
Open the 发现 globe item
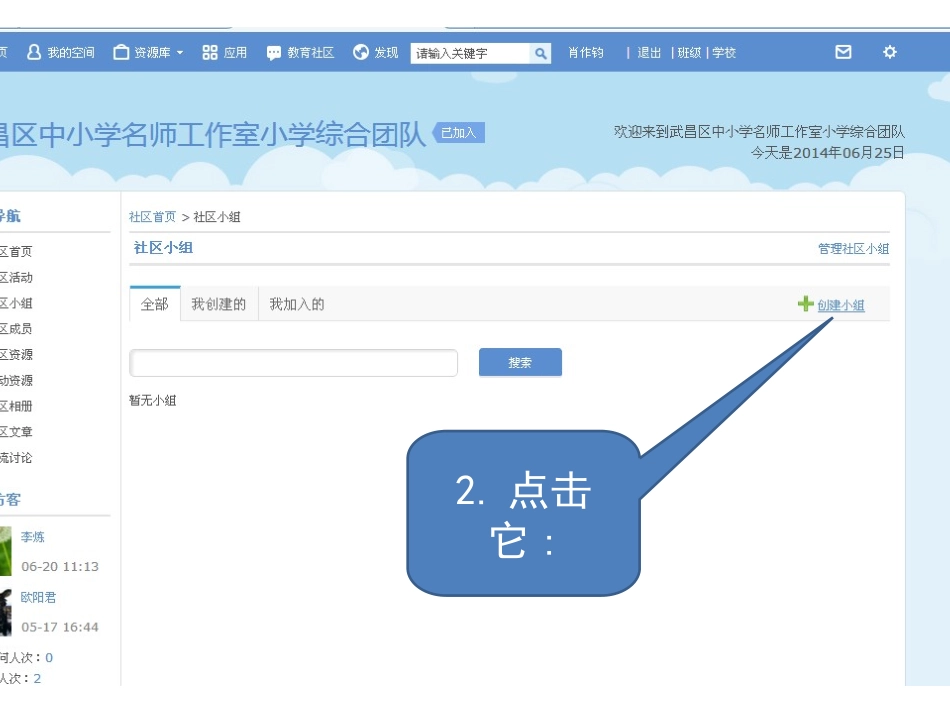coord(376,53)
